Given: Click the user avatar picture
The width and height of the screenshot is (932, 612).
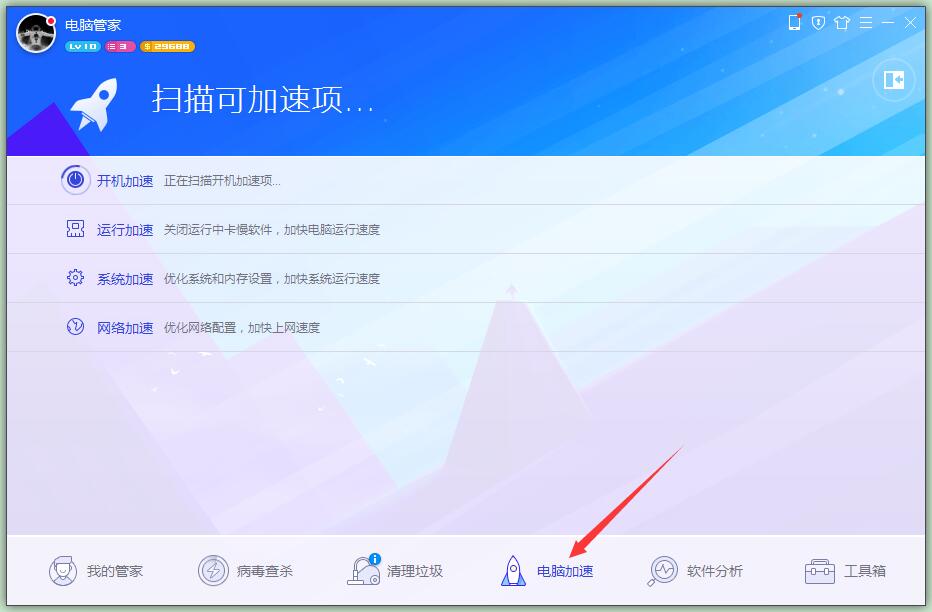Looking at the screenshot, I should 36,34.
